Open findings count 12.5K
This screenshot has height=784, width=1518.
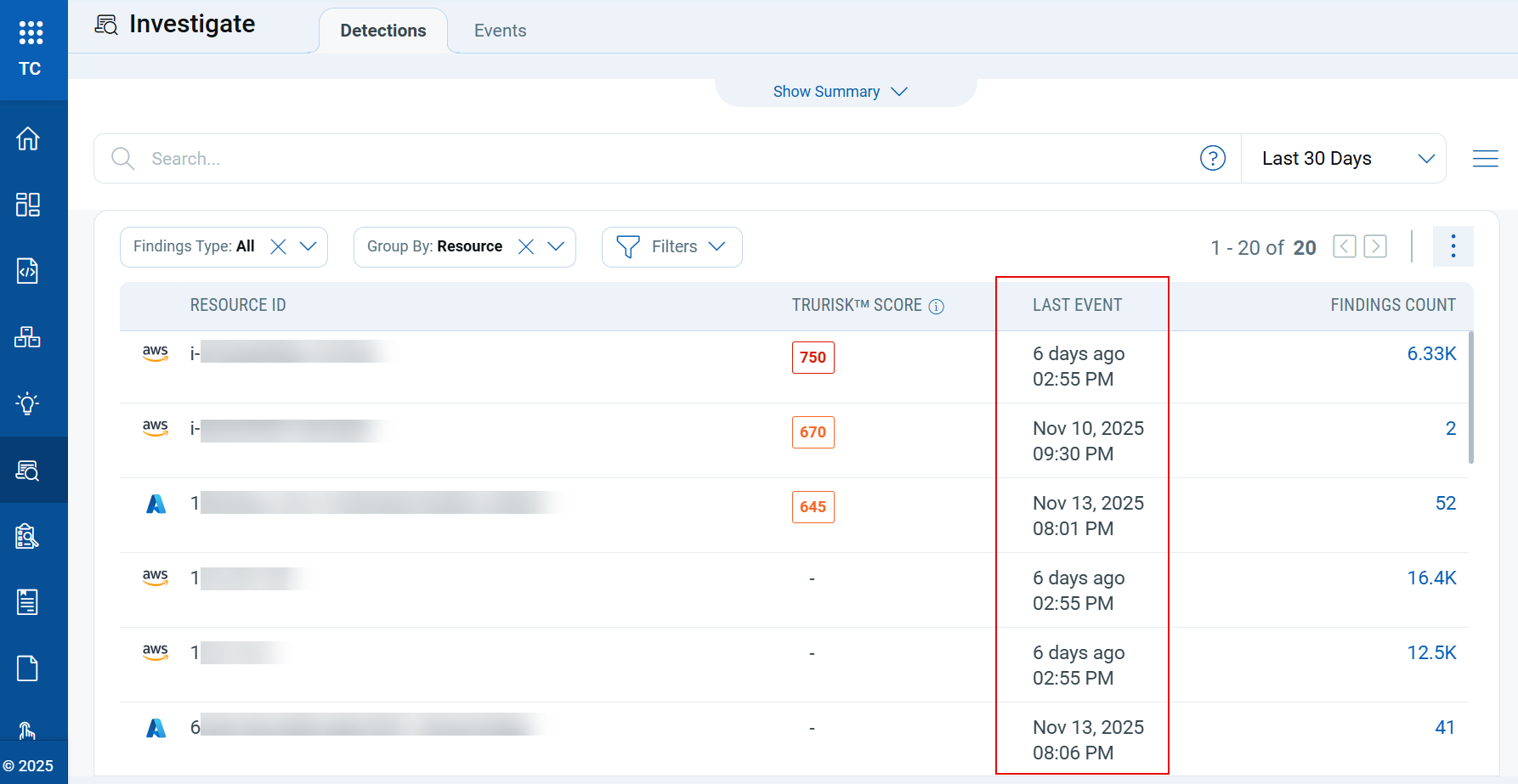pyautogui.click(x=1432, y=652)
